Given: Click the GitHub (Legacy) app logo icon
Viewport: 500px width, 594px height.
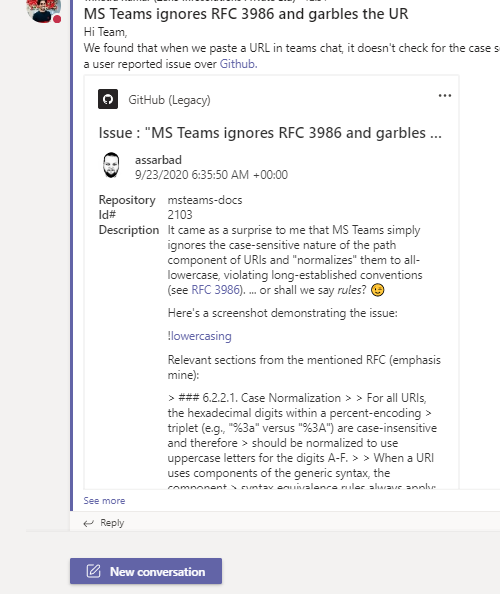Looking at the screenshot, I should (x=108, y=99).
